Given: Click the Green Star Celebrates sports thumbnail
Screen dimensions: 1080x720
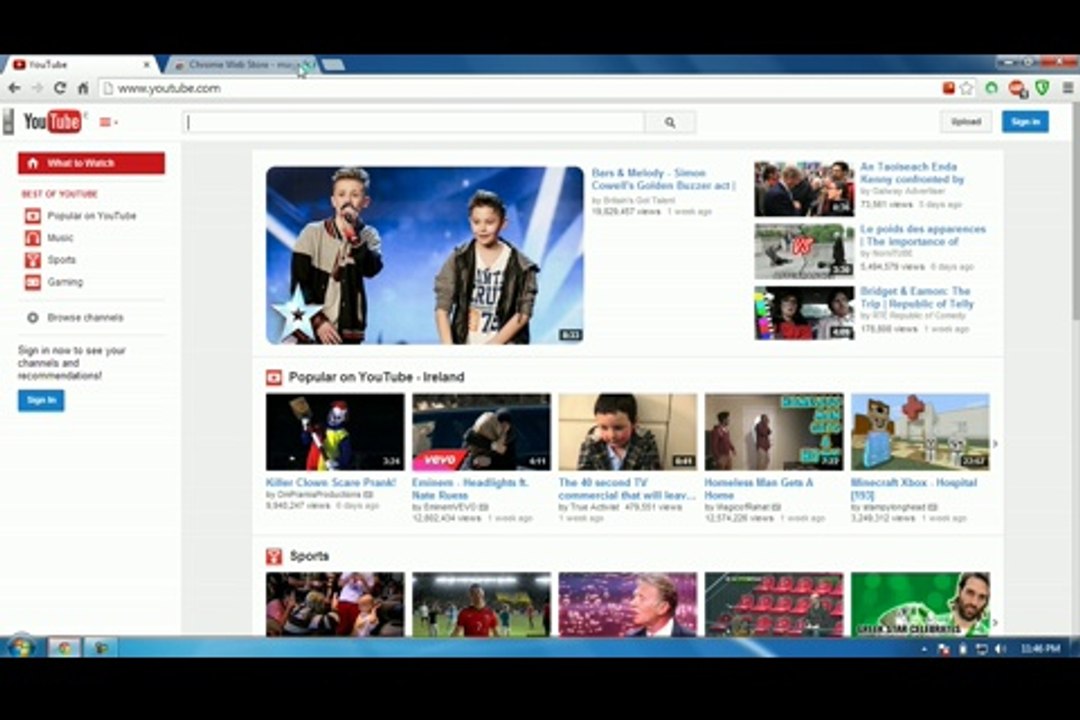Looking at the screenshot, I should point(920,604).
